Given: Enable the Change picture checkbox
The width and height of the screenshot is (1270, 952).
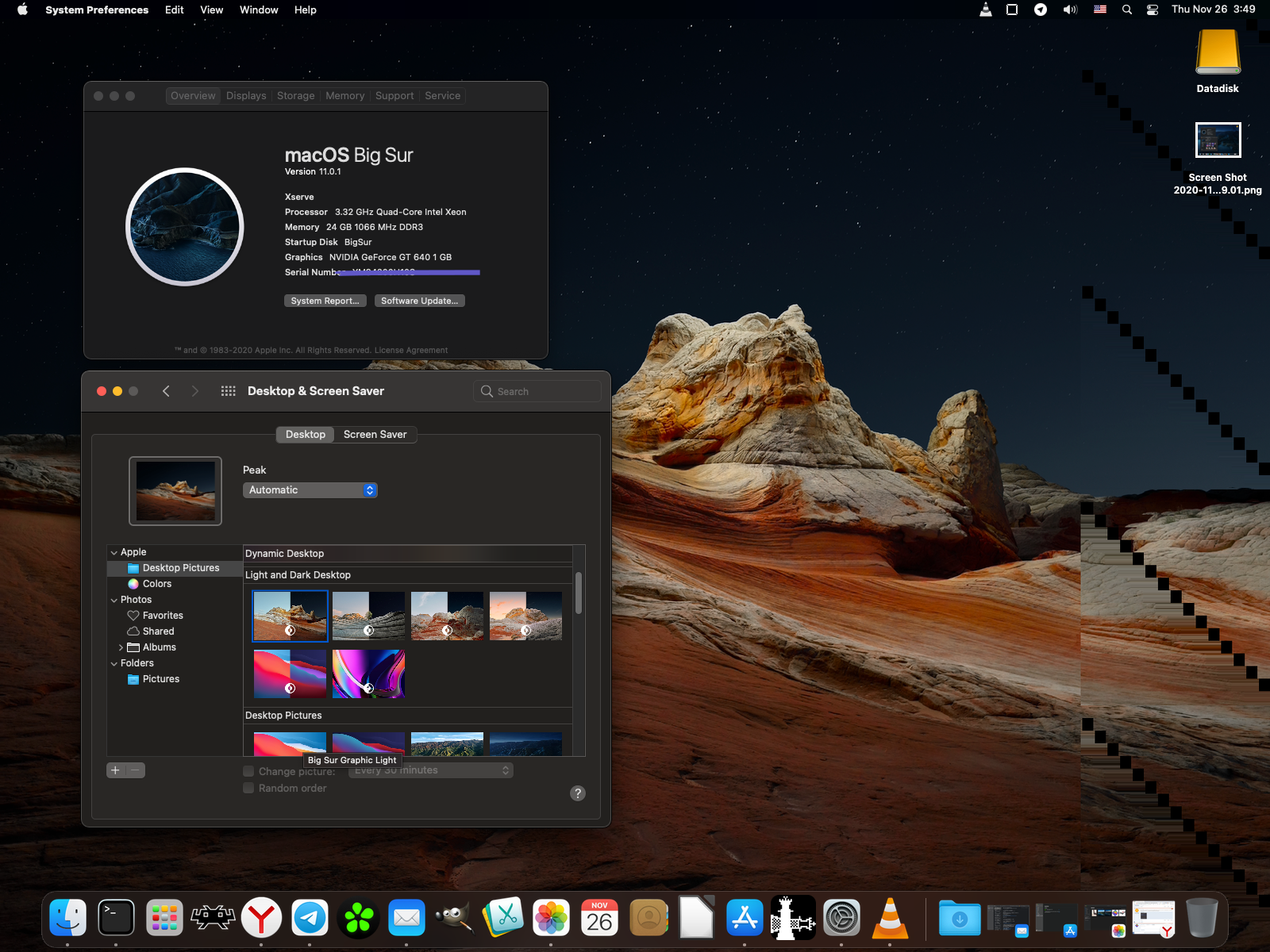Looking at the screenshot, I should click(x=248, y=771).
